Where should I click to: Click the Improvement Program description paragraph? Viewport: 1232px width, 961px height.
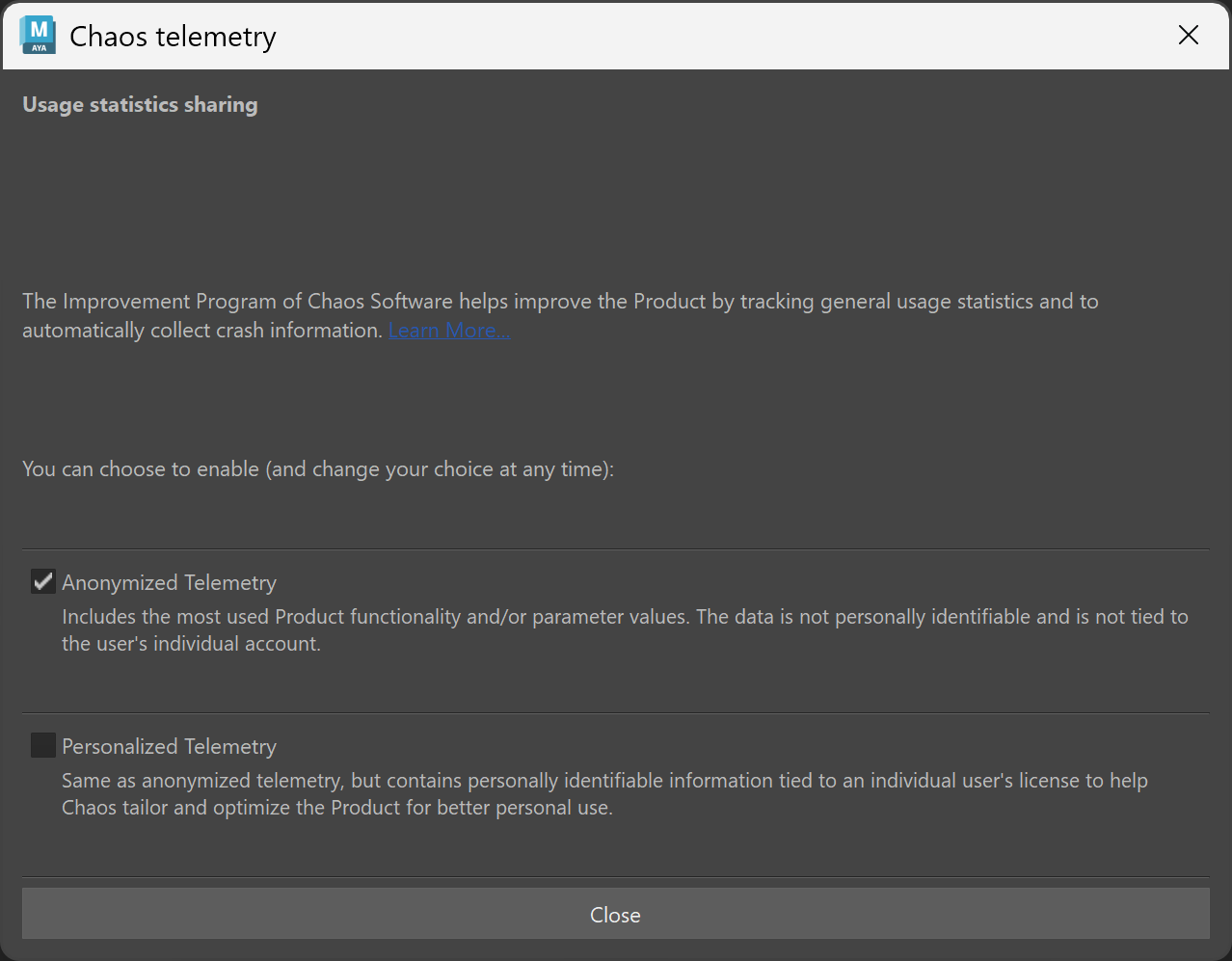(x=560, y=315)
